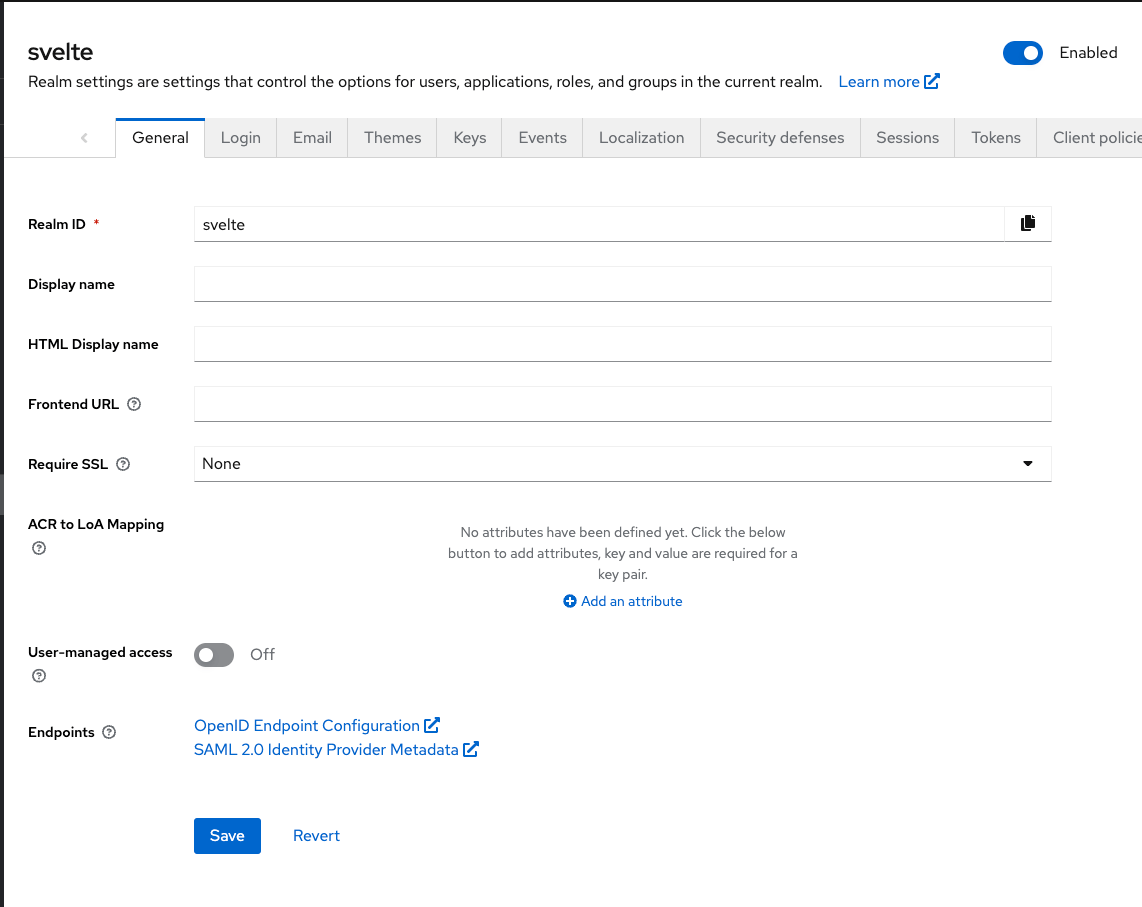
Task: Click the HTML Display name field
Action: [x=622, y=344]
